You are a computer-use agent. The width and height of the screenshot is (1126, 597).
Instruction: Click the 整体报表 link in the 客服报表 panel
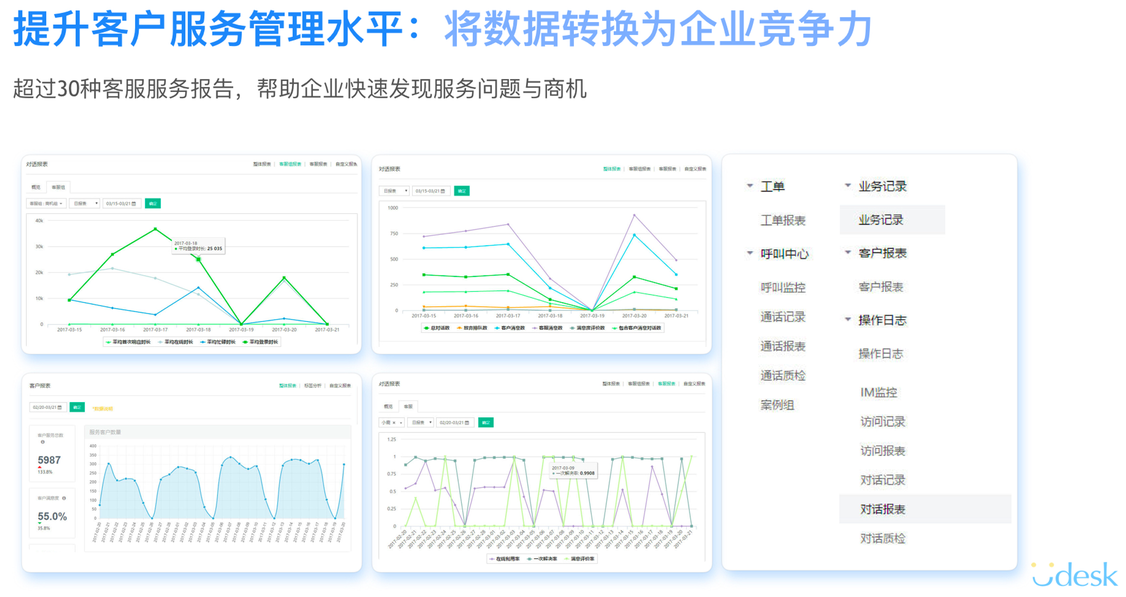tap(287, 386)
